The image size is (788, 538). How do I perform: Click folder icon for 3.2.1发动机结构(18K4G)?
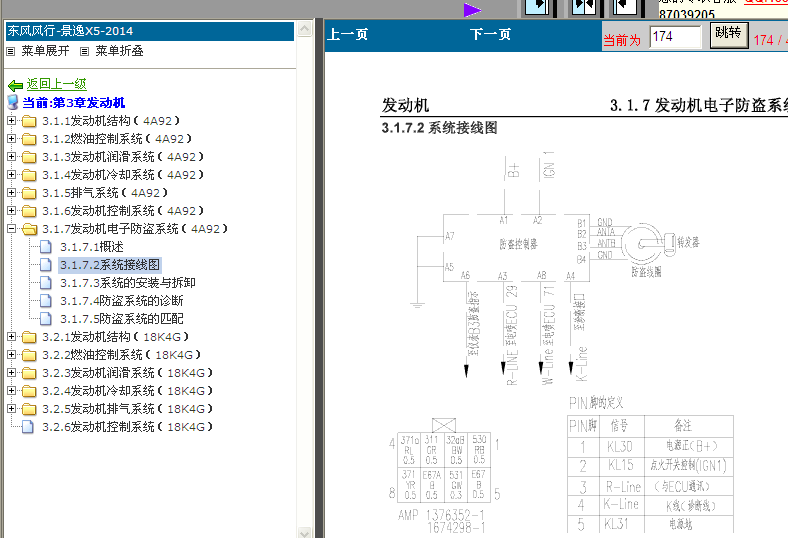[29, 337]
